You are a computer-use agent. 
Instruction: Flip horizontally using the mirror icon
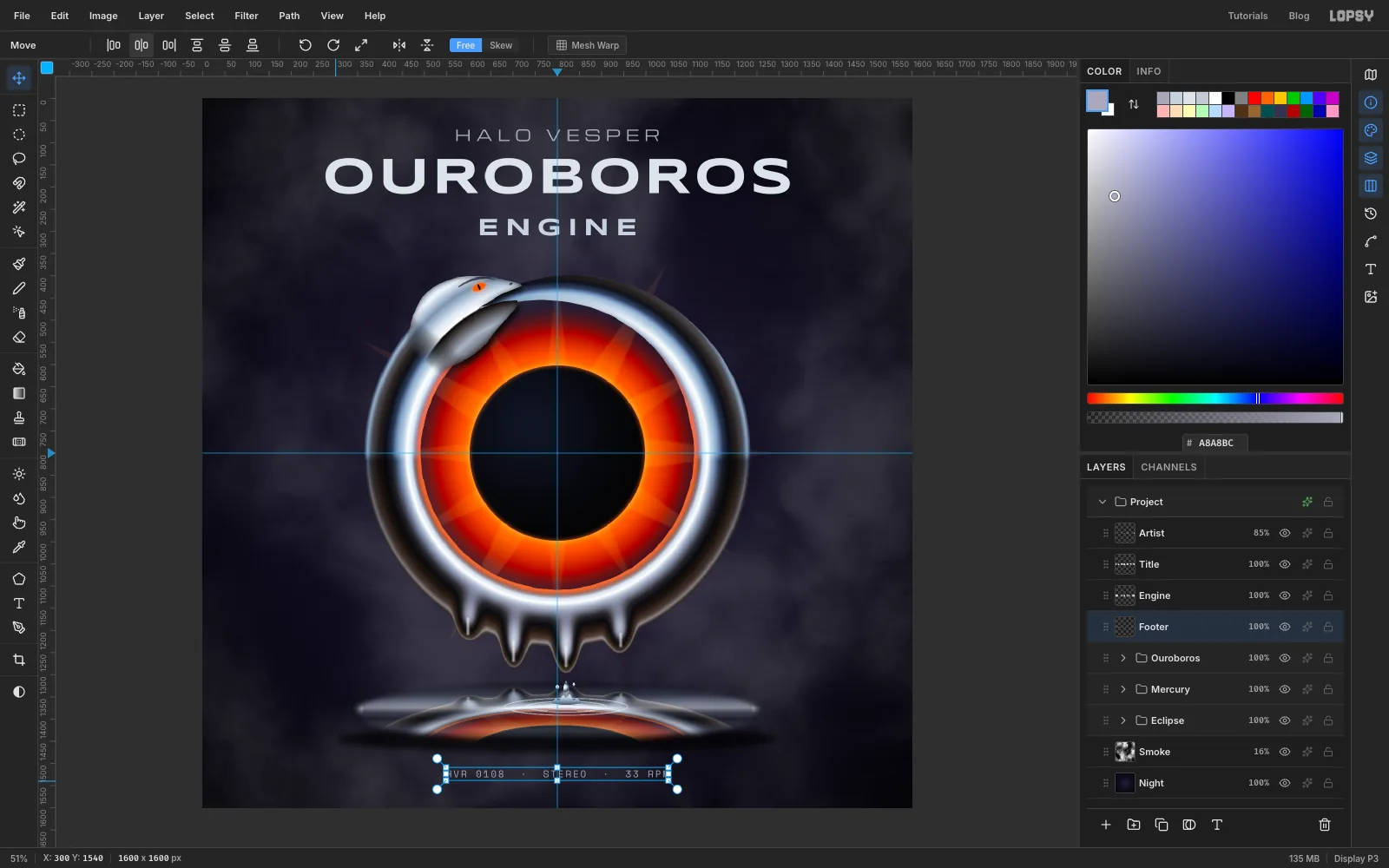(399, 45)
